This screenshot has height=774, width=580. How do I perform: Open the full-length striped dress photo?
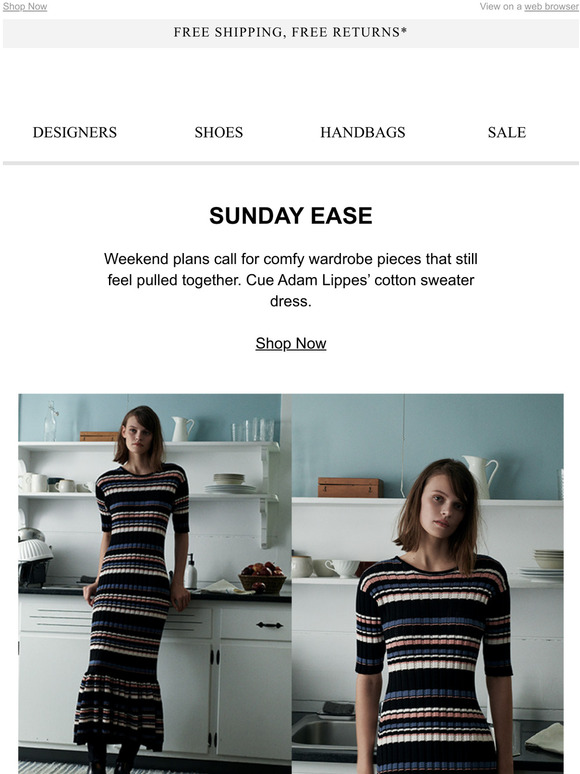pyautogui.click(x=155, y=583)
